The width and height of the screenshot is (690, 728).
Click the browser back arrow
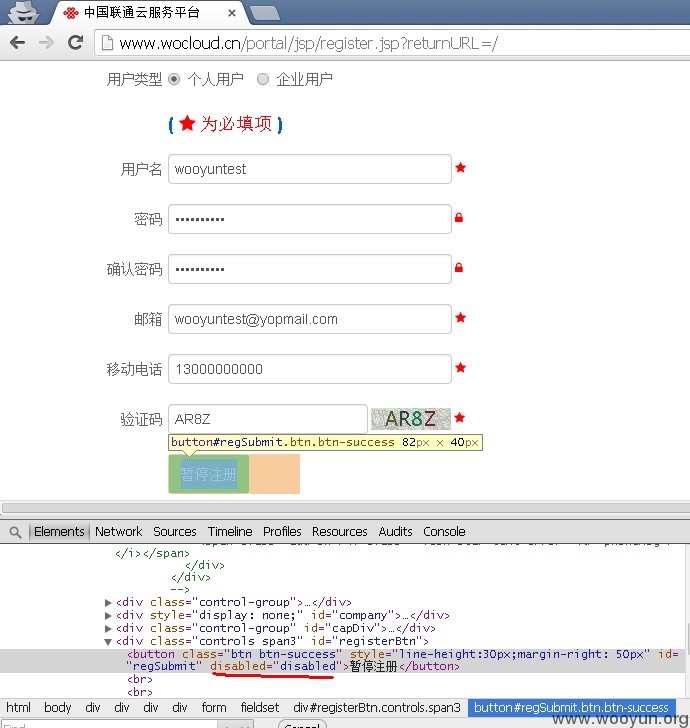[17, 43]
